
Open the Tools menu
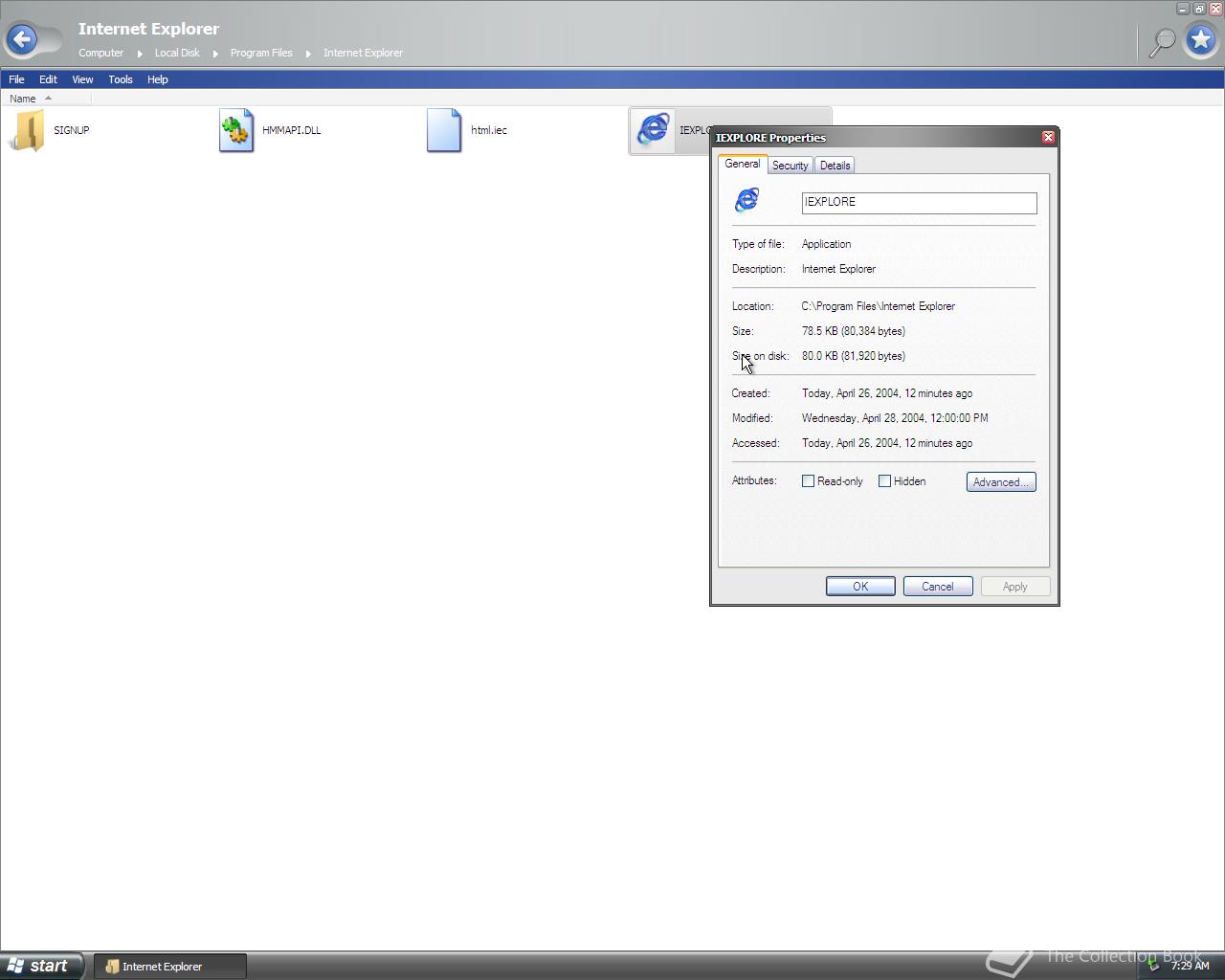121,79
